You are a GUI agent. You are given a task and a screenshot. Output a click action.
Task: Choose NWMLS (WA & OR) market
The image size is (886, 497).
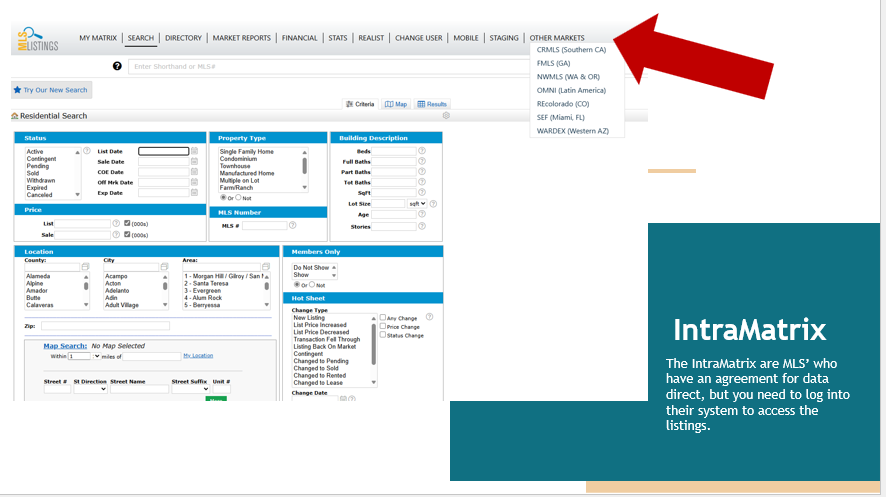pos(568,77)
